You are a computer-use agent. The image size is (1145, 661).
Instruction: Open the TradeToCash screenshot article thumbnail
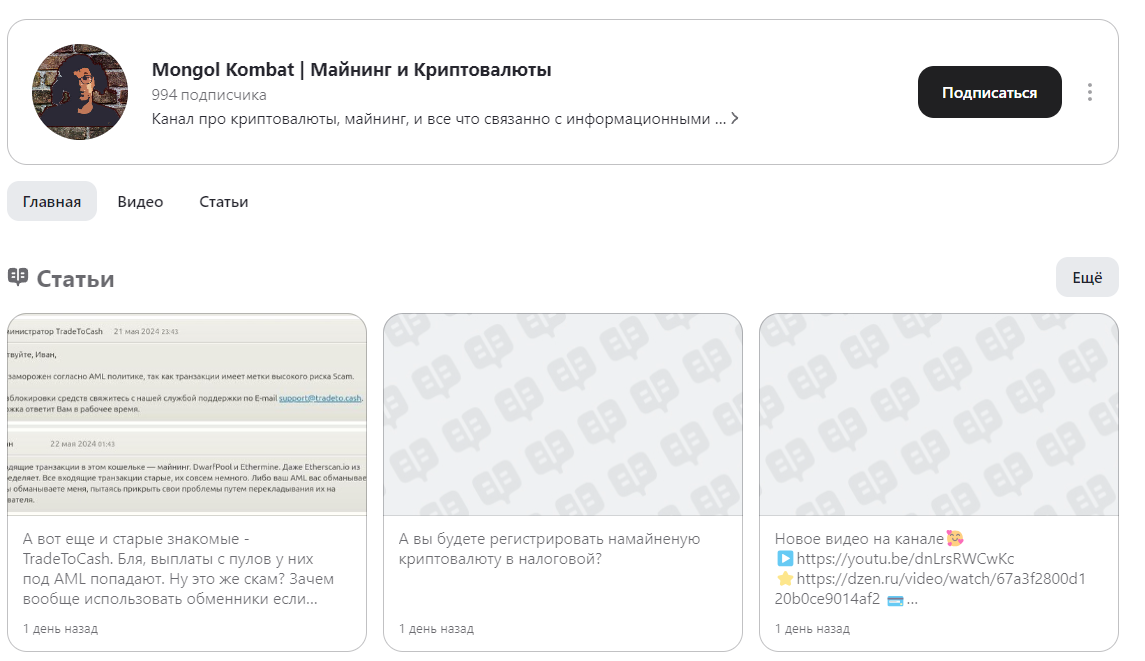[187, 415]
